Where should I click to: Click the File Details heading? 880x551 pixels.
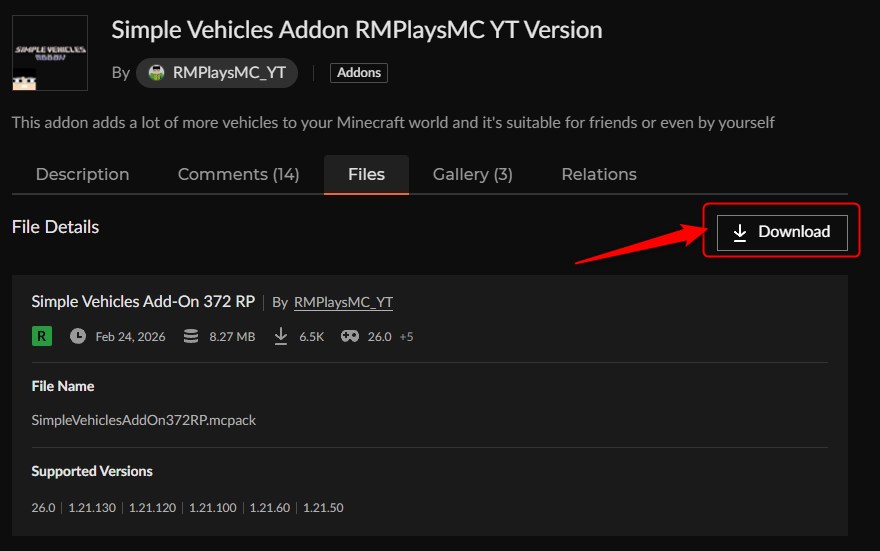pyautogui.click(x=56, y=227)
